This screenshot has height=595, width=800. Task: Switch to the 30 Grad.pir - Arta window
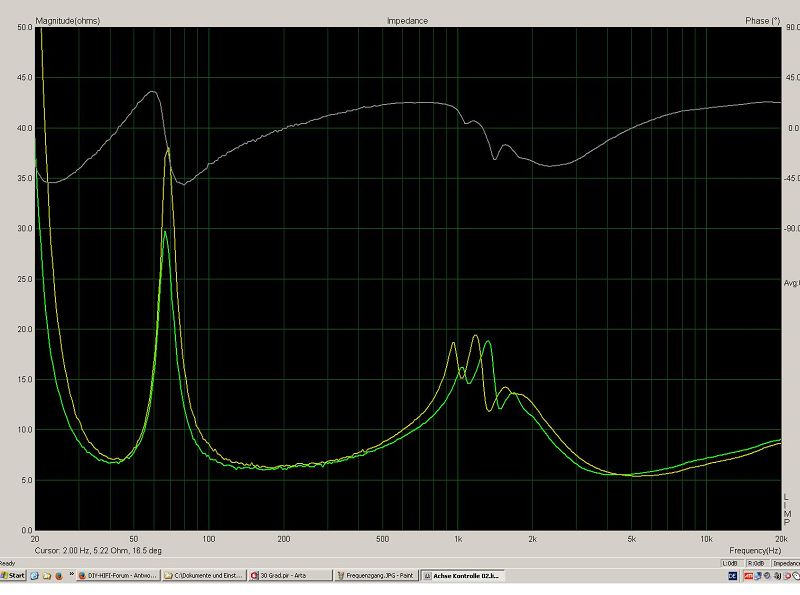(x=290, y=576)
